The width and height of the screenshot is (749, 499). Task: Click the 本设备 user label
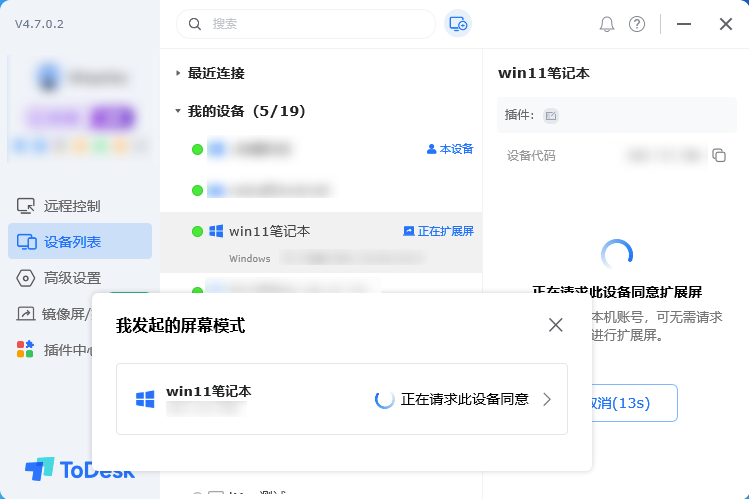(x=449, y=149)
